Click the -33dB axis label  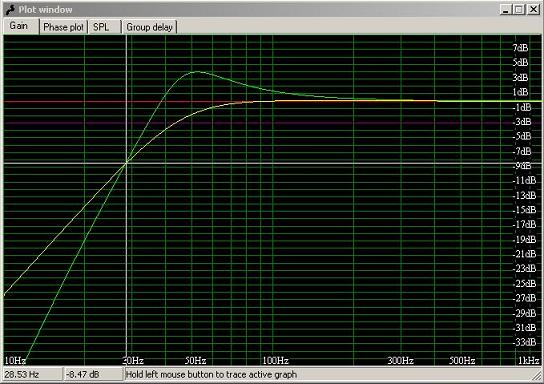coord(525,342)
